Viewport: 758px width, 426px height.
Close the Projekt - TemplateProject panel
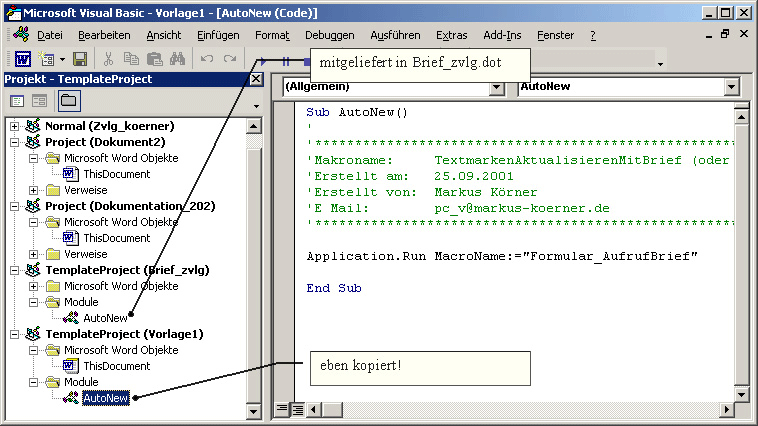(256, 79)
